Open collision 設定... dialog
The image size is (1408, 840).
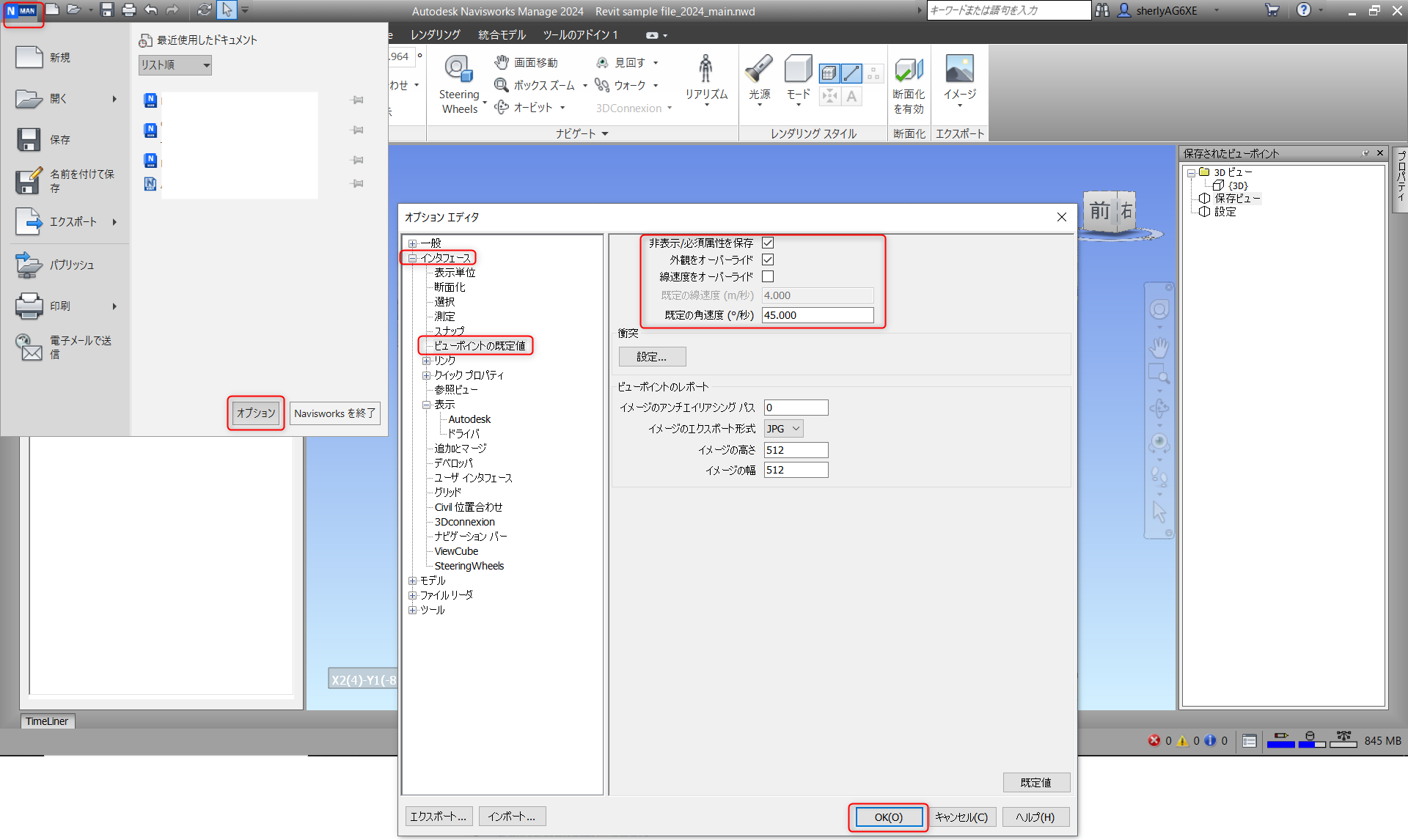[651, 356]
